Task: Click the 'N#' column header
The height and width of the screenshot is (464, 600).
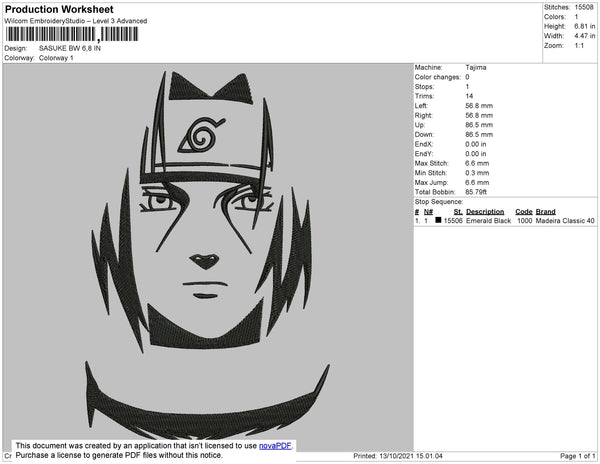Action: coord(428,212)
